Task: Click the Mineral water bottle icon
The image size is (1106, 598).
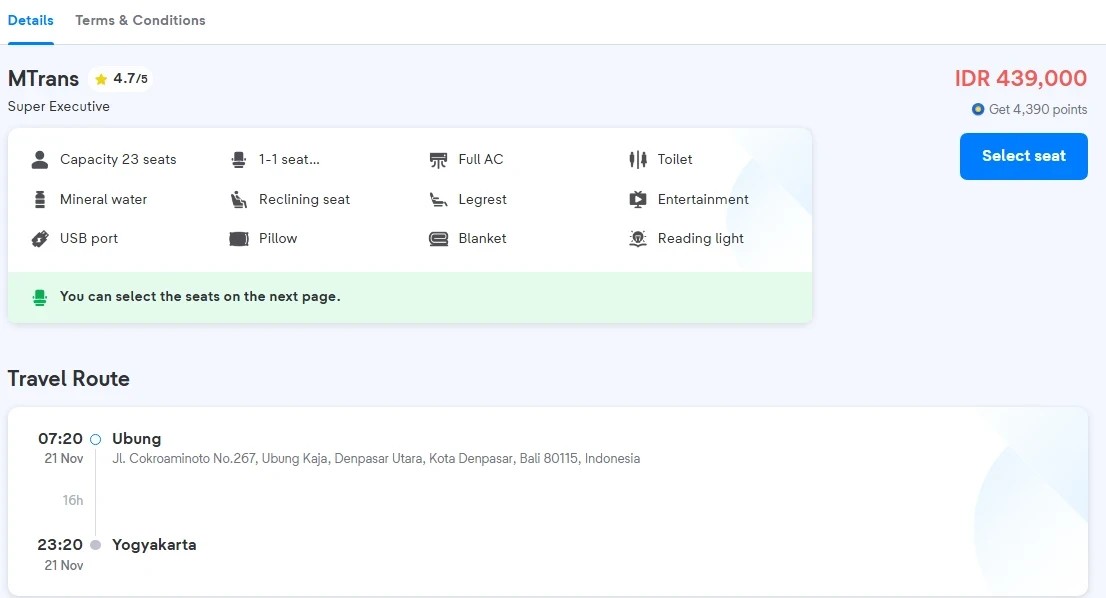Action: pyautogui.click(x=40, y=200)
